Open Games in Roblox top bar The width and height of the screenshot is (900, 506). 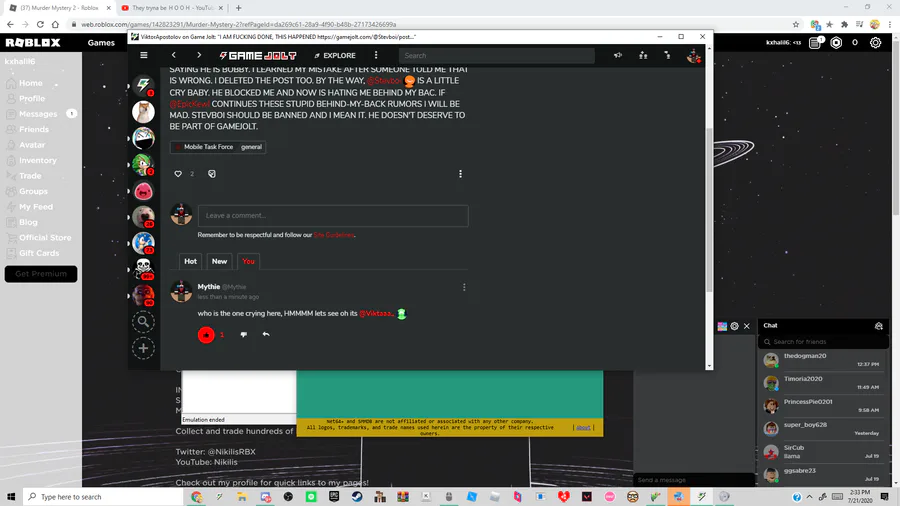point(101,42)
